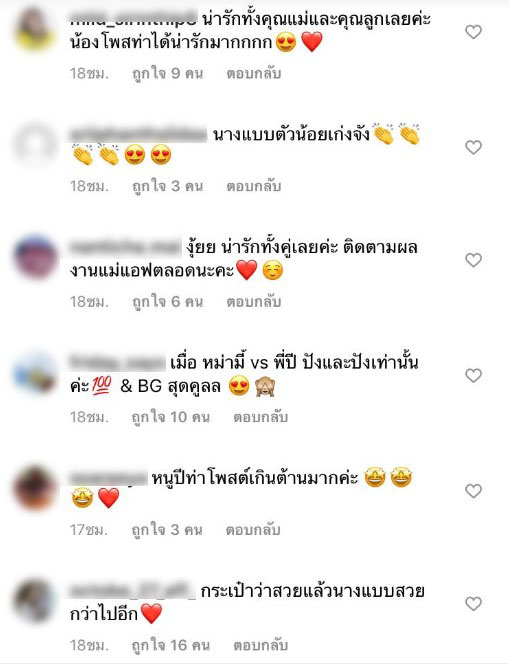Open the avatar next to the หนูปี comment
Viewport: 509px width, 664px height.
pyautogui.click(x=35, y=488)
